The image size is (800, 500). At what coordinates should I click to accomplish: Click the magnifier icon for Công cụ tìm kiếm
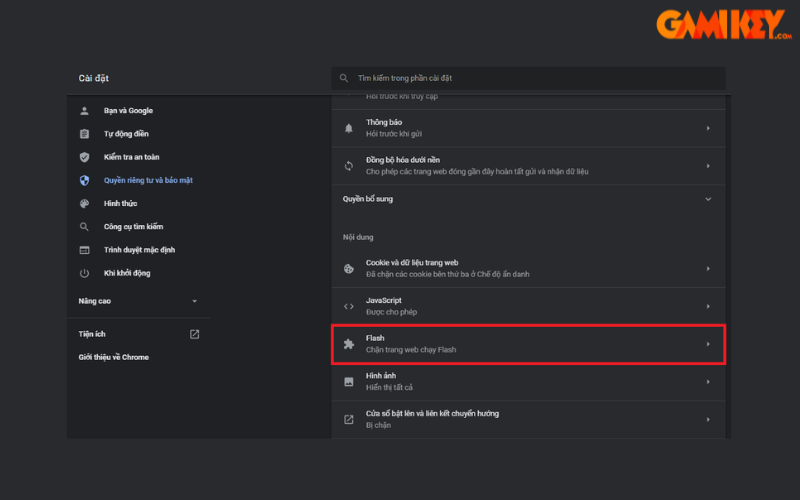coord(84,227)
